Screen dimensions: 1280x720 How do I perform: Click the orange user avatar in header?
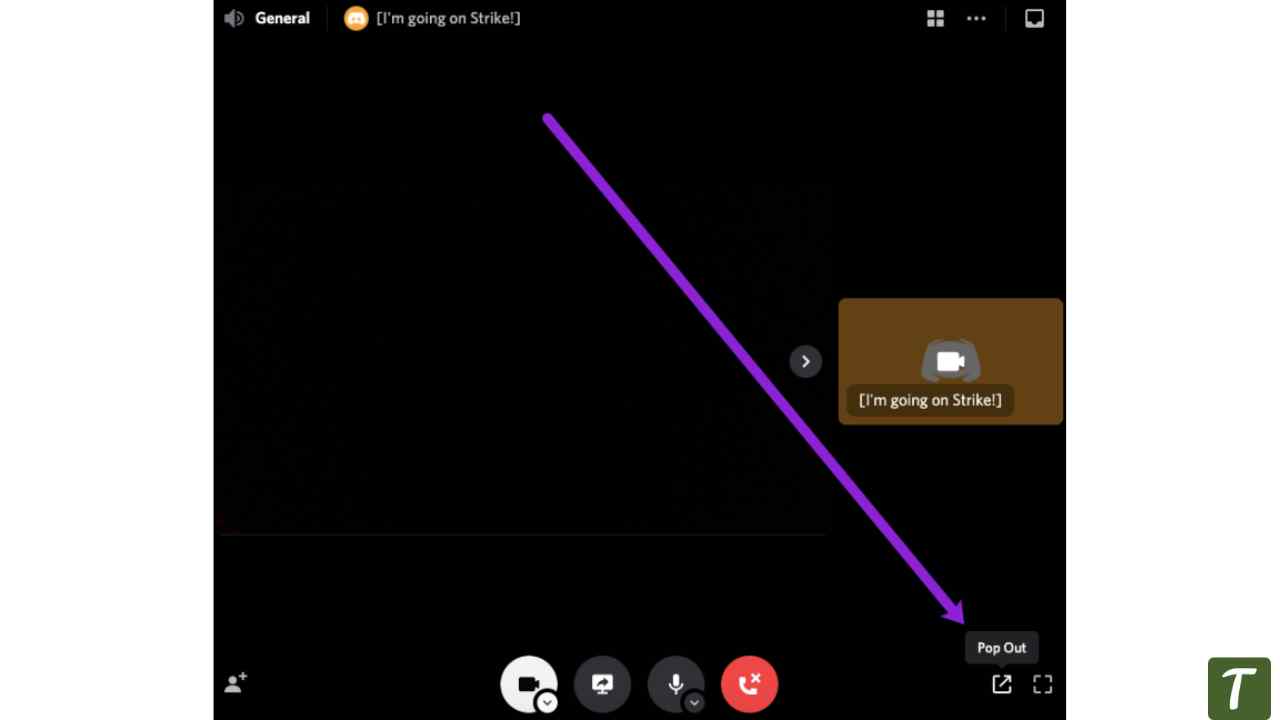tap(356, 18)
